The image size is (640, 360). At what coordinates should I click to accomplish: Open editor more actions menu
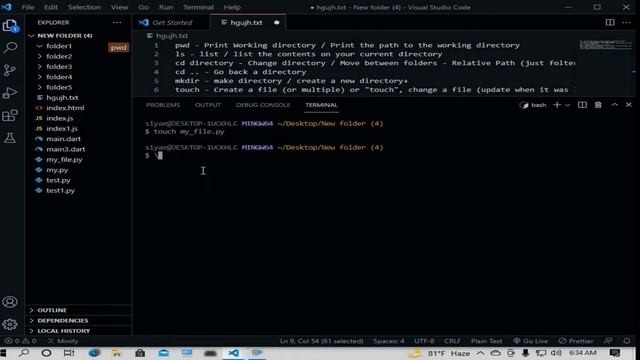[x=626, y=22]
